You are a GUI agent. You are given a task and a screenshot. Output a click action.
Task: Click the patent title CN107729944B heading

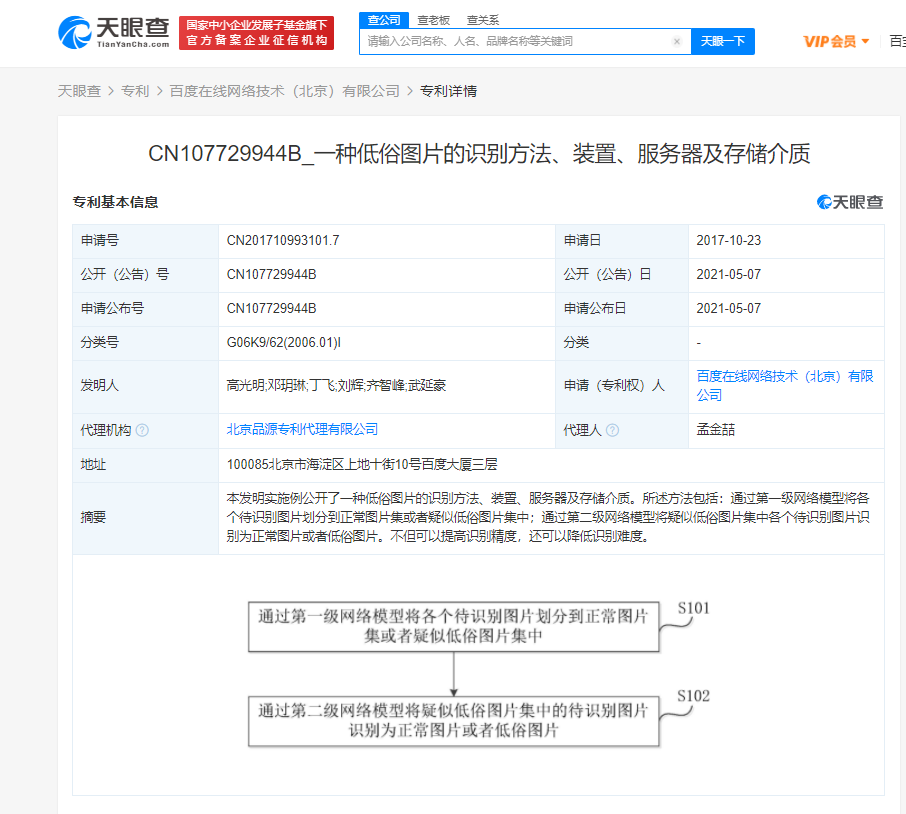[x=479, y=154]
